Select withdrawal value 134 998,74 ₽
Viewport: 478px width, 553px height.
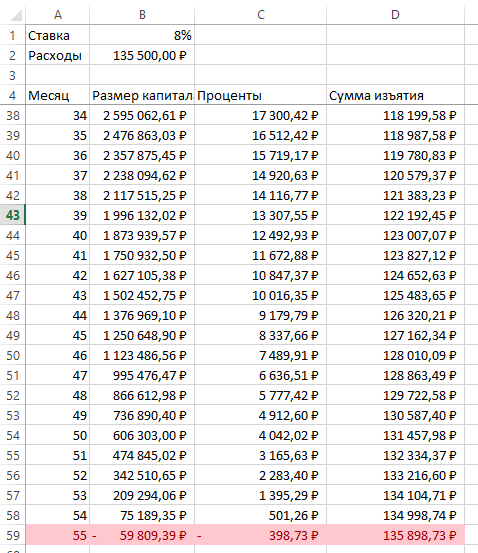coord(395,515)
